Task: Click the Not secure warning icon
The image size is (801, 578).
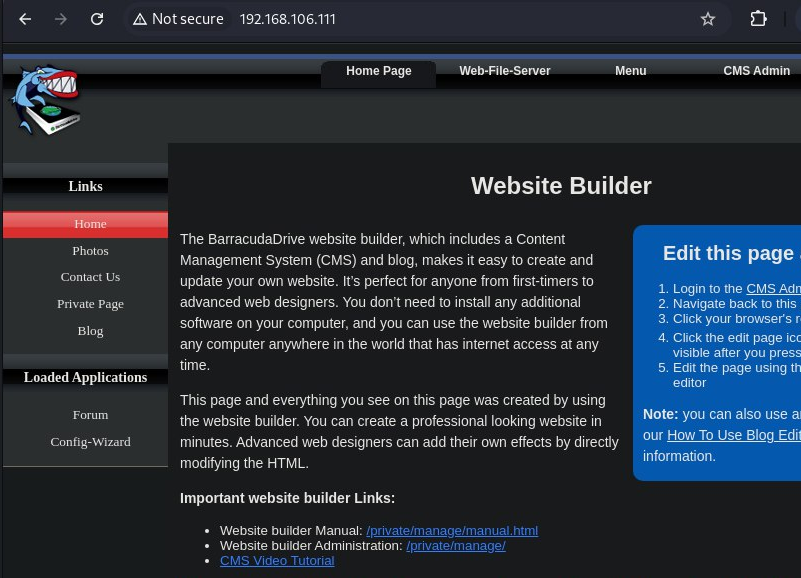Action: coord(139,19)
